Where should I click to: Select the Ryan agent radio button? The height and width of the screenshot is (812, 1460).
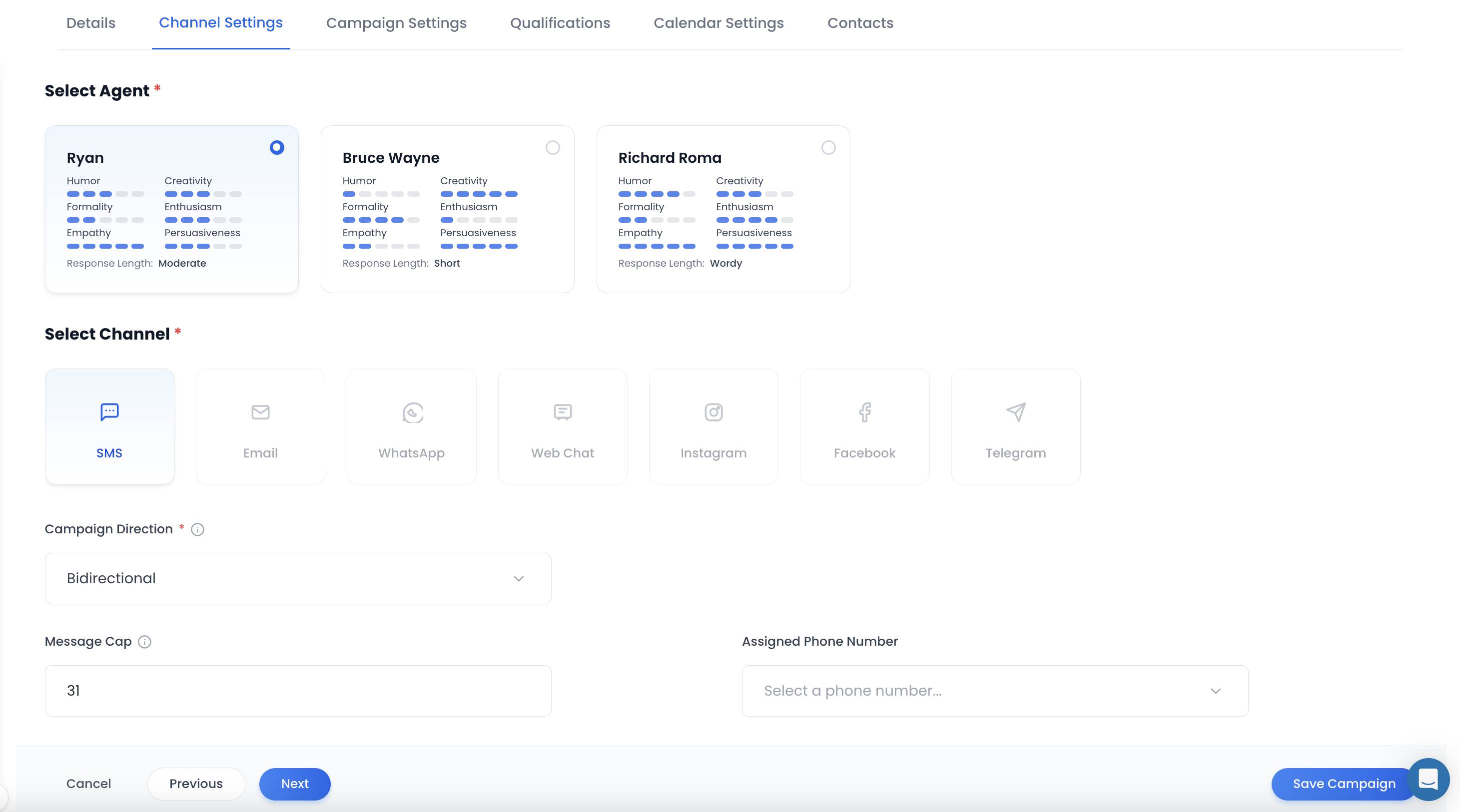coord(277,147)
